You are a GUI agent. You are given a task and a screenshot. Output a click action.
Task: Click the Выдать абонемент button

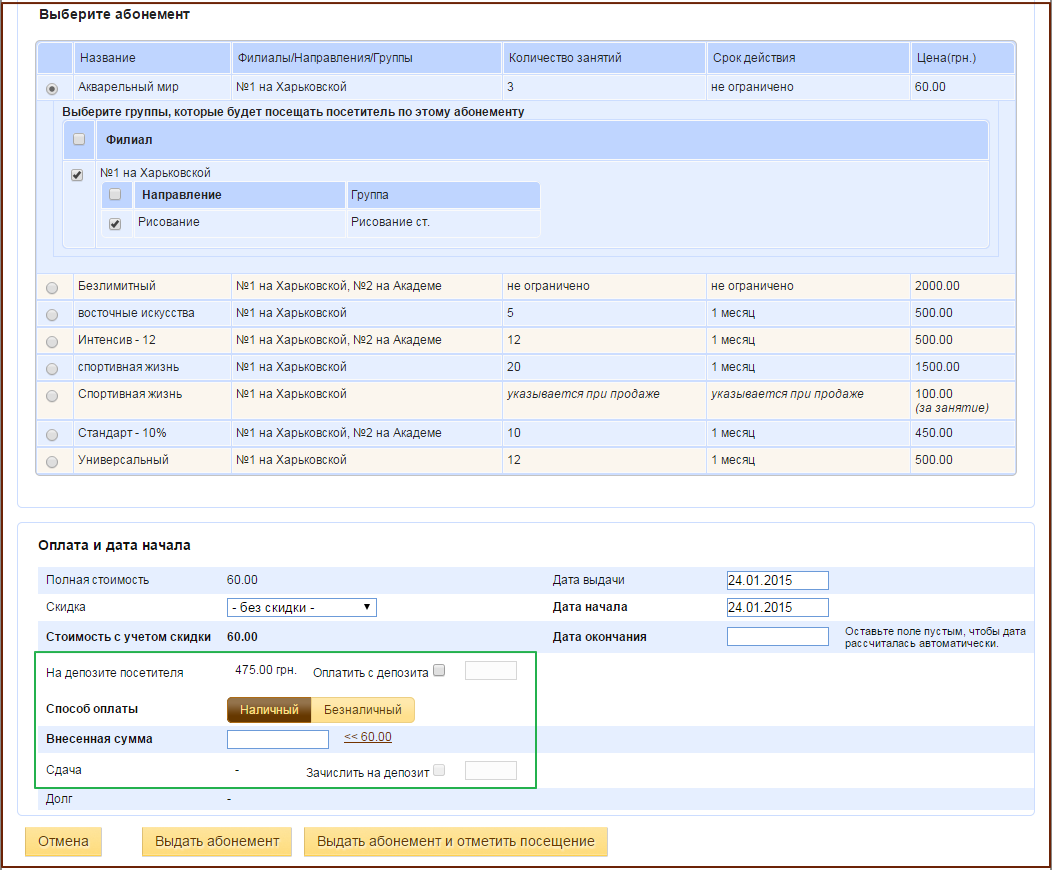click(217, 841)
